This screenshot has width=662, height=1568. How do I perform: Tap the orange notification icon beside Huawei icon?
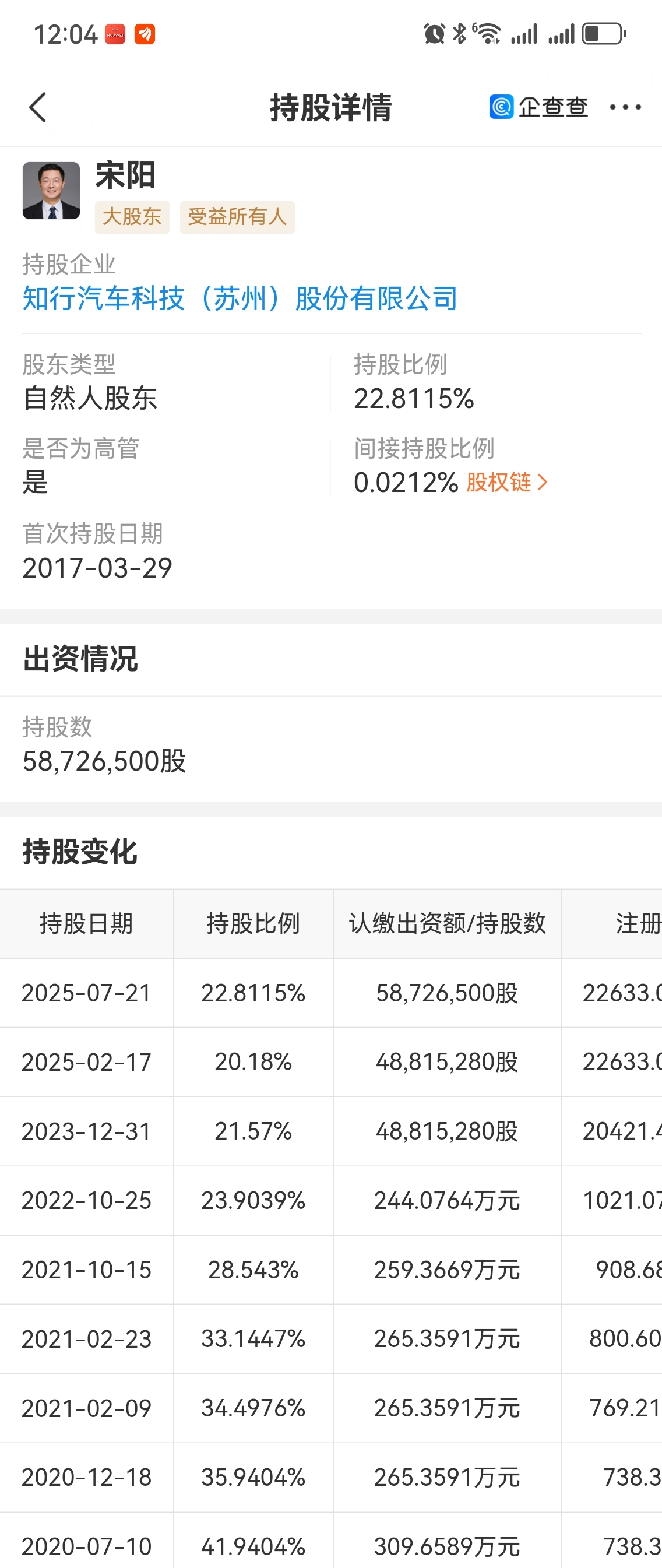click(x=145, y=34)
